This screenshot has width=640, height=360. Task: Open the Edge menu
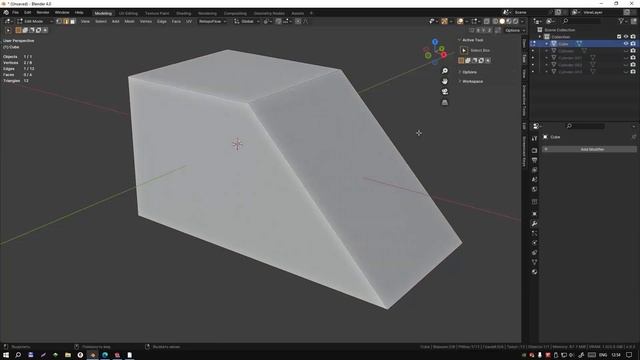(162, 21)
